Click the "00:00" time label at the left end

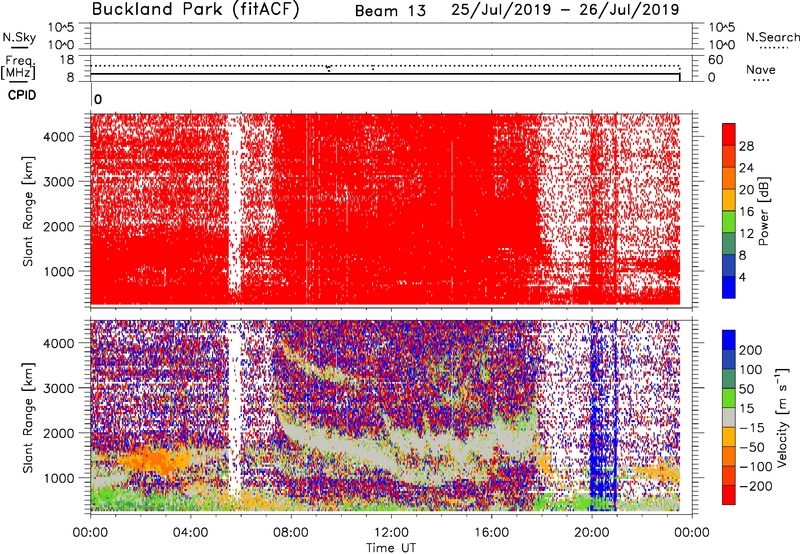[x=91, y=533]
